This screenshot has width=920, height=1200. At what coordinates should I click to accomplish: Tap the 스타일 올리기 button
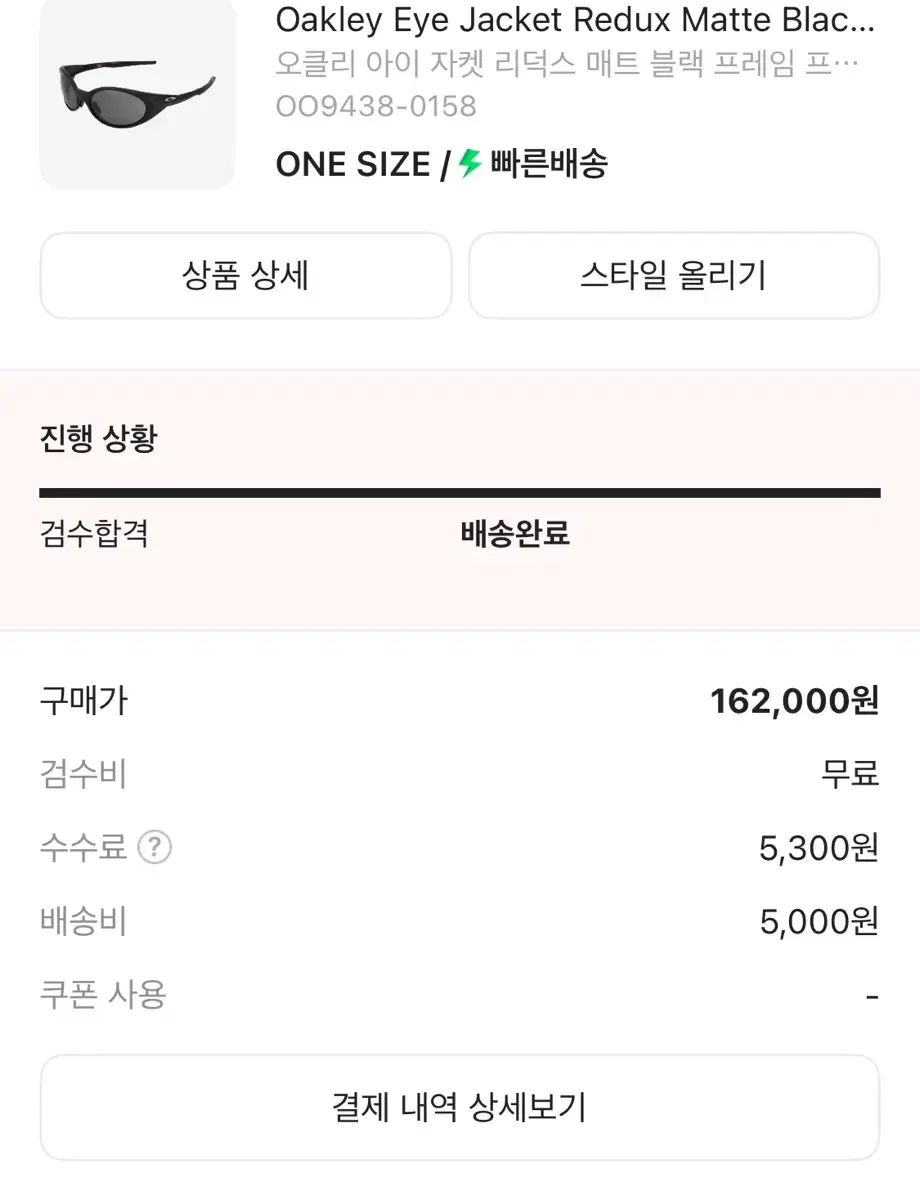(673, 276)
